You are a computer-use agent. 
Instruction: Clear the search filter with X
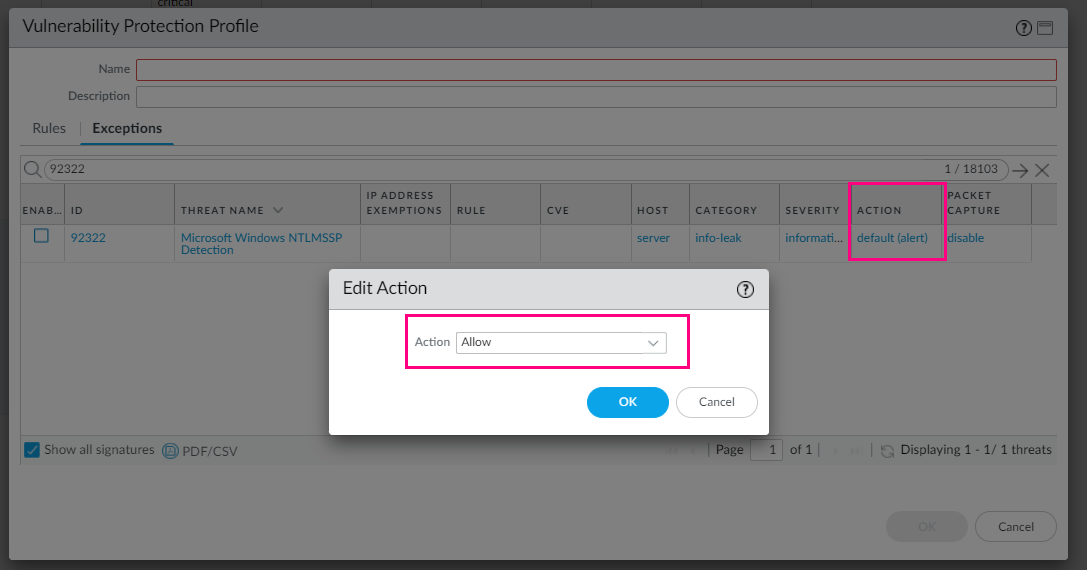click(1042, 170)
